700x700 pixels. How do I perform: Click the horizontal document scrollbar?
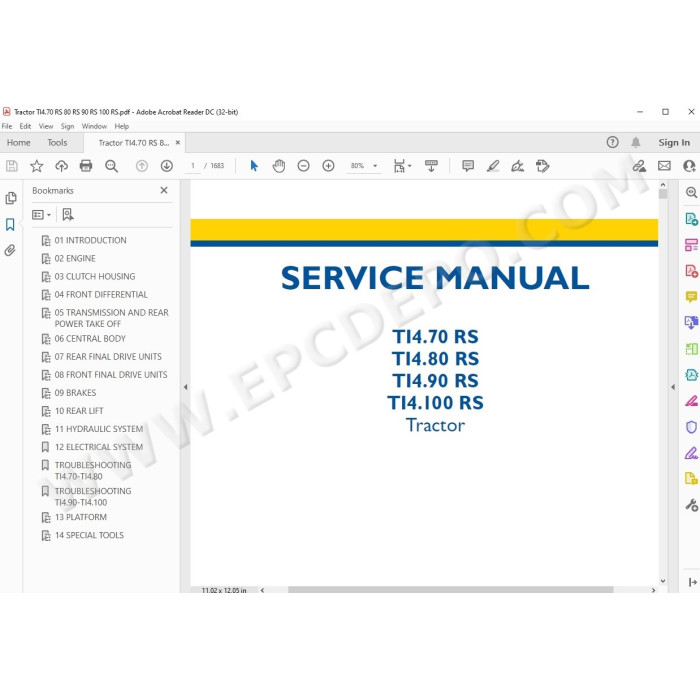450,590
